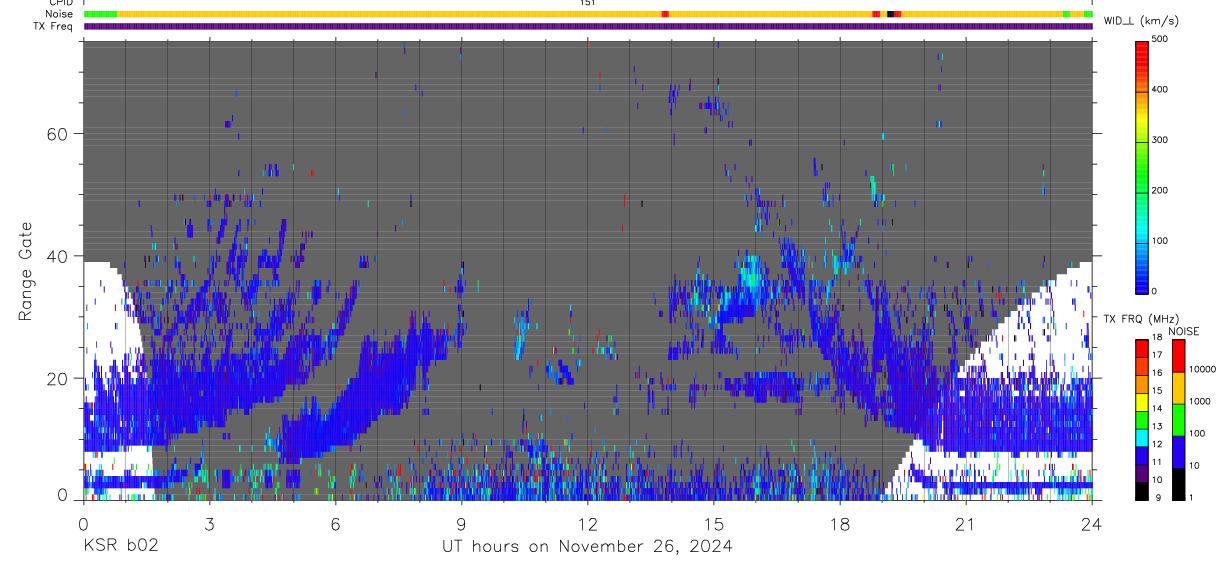This screenshot has height=567, width=1228.
Task: Click the 'Range Gate' y-axis title
Action: tap(26, 271)
